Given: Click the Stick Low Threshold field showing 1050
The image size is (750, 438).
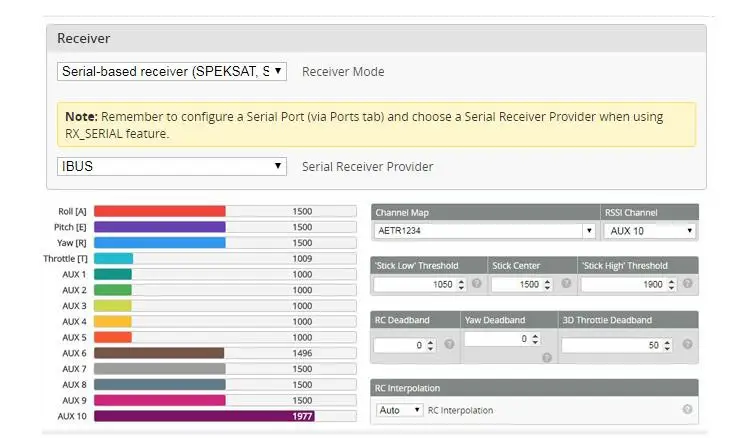Looking at the screenshot, I should [420, 285].
